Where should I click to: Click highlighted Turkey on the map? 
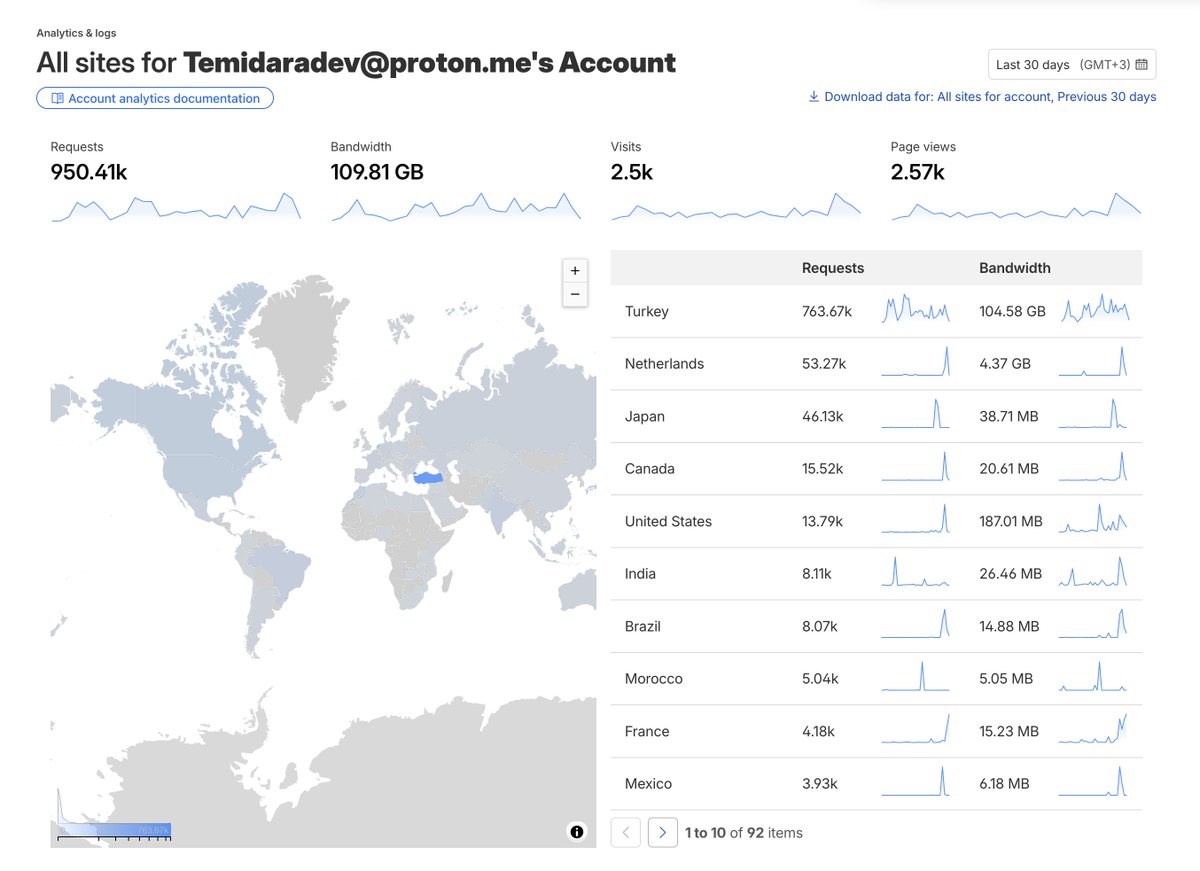pyautogui.click(x=428, y=477)
